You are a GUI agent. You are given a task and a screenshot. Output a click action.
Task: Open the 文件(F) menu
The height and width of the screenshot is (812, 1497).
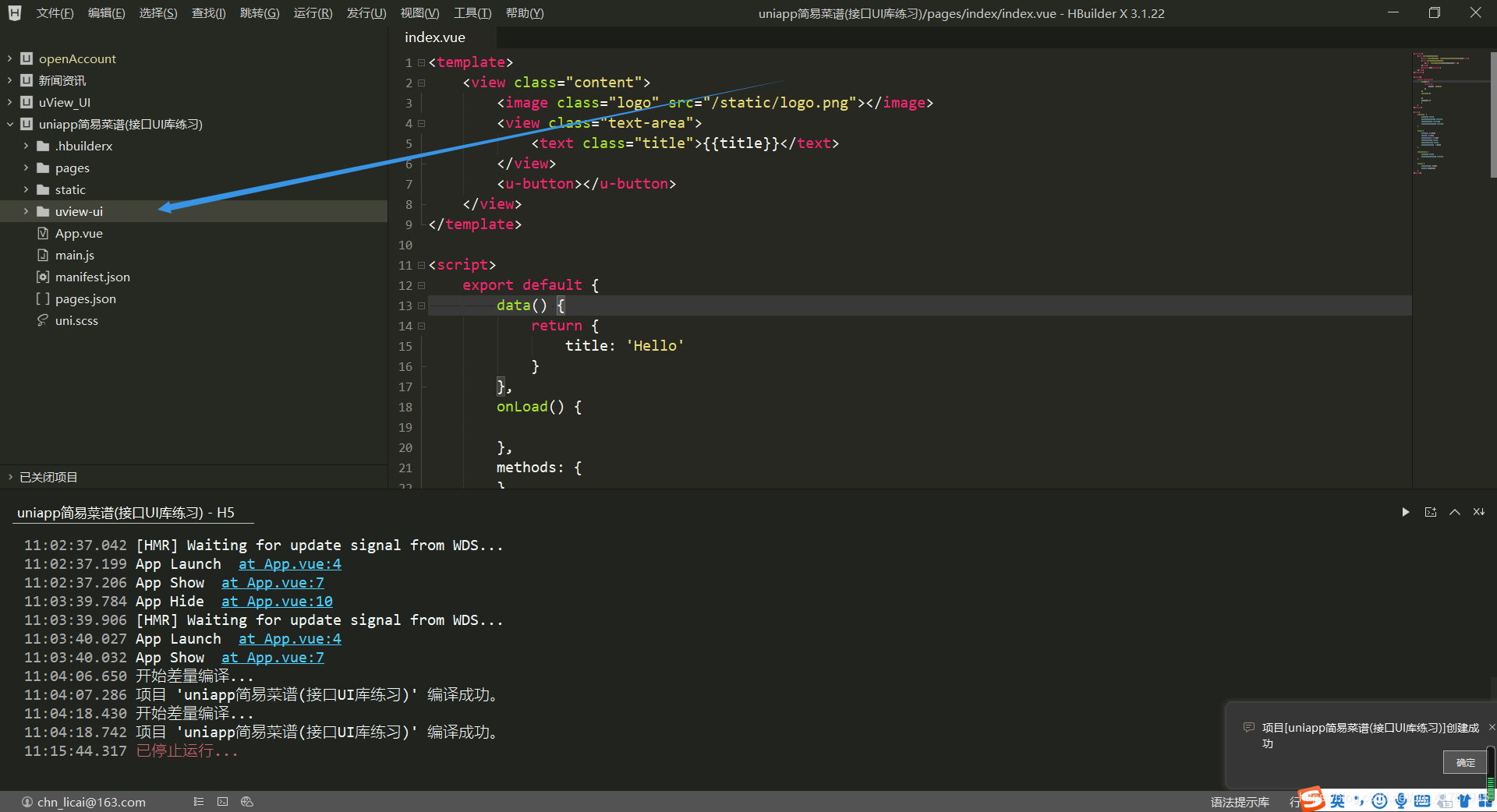point(55,13)
